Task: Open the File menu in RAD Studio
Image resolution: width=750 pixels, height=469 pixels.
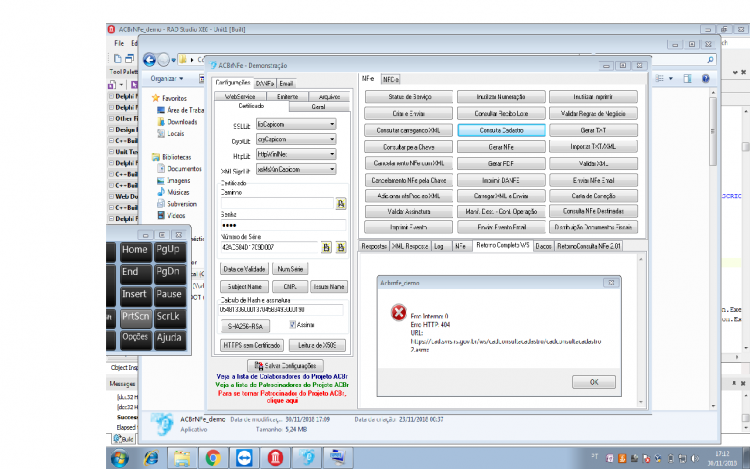Action: (x=119, y=43)
